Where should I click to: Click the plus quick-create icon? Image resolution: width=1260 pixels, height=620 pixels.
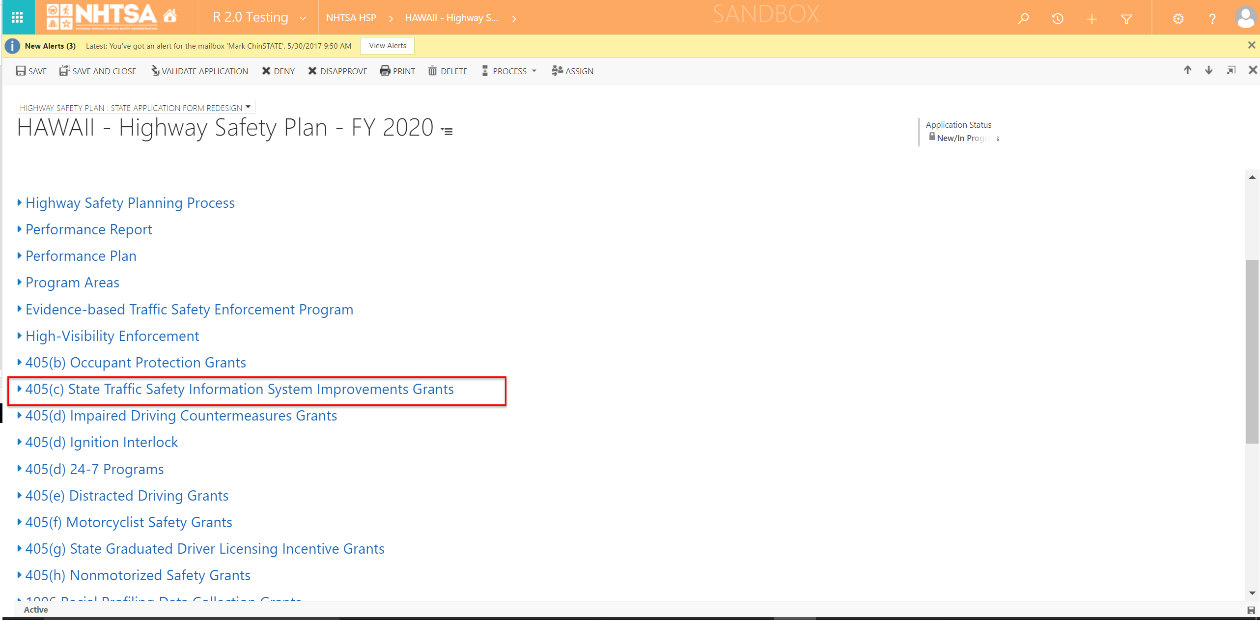[1092, 18]
